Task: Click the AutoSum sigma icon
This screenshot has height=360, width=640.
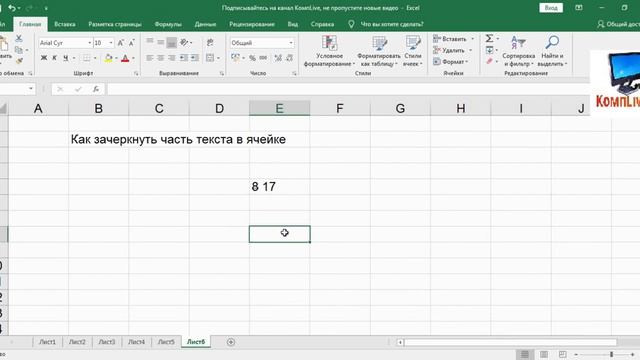Action: pos(489,38)
